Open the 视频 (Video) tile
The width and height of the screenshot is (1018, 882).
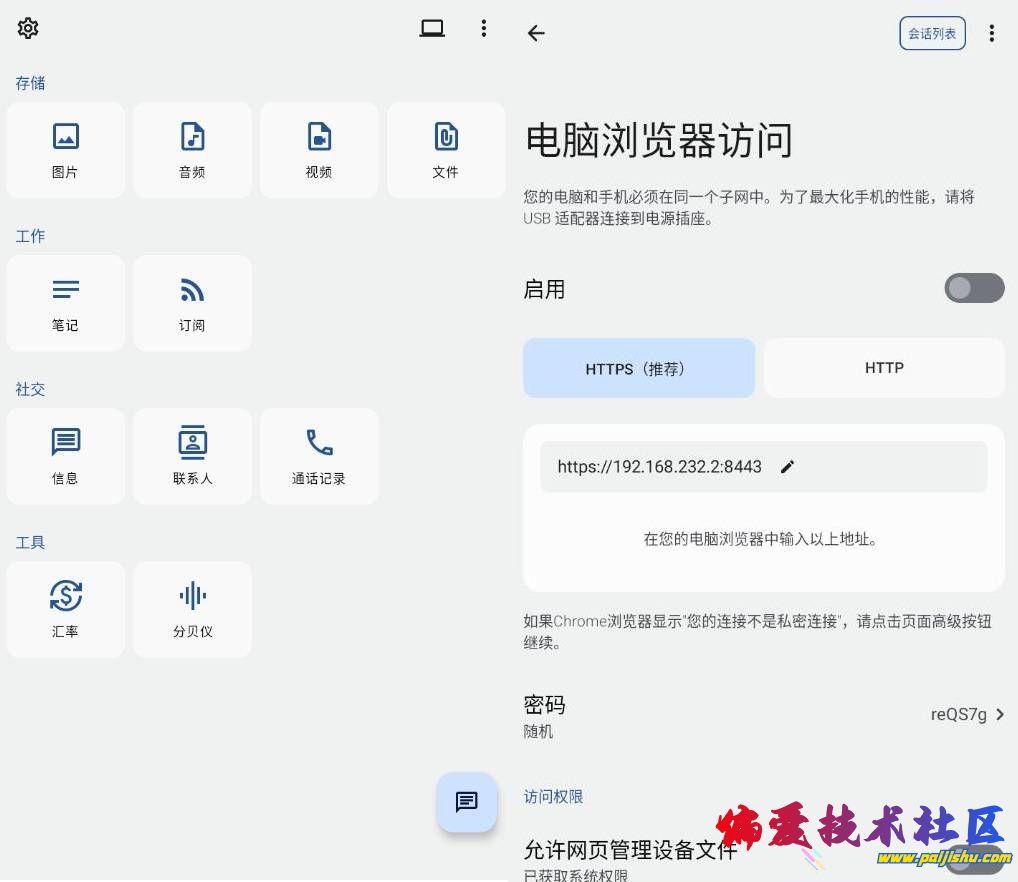click(x=319, y=150)
